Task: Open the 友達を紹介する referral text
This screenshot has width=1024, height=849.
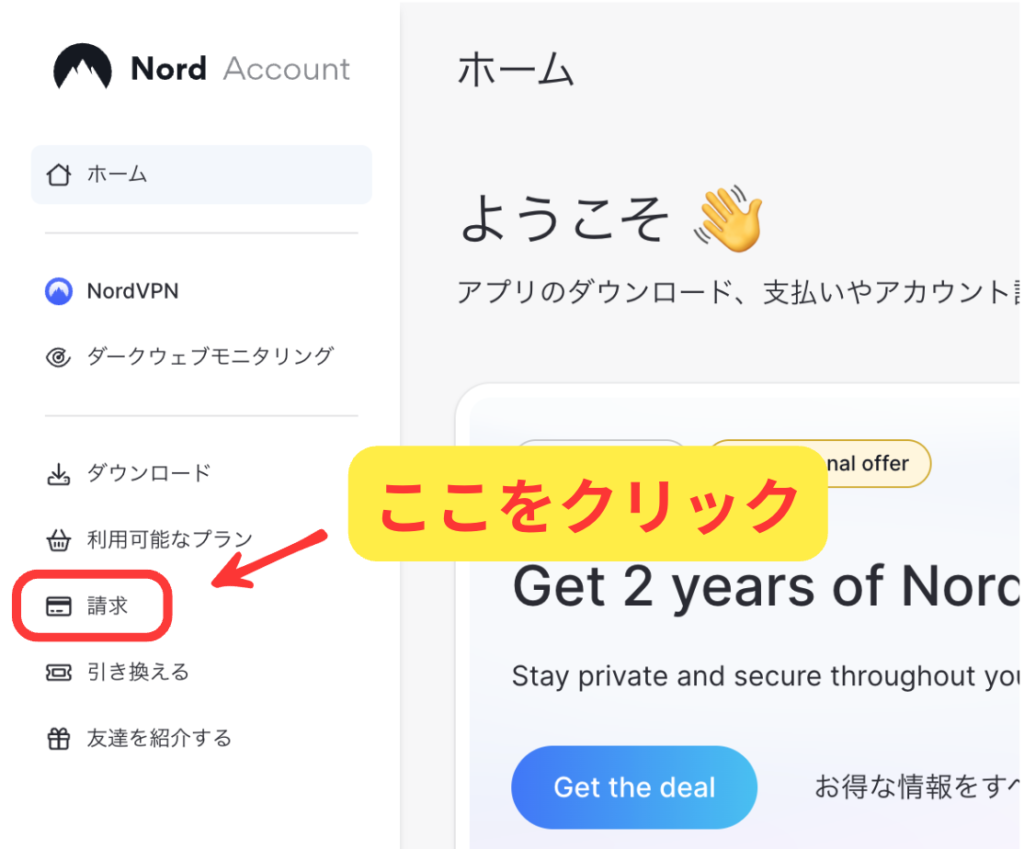Action: tap(159, 739)
